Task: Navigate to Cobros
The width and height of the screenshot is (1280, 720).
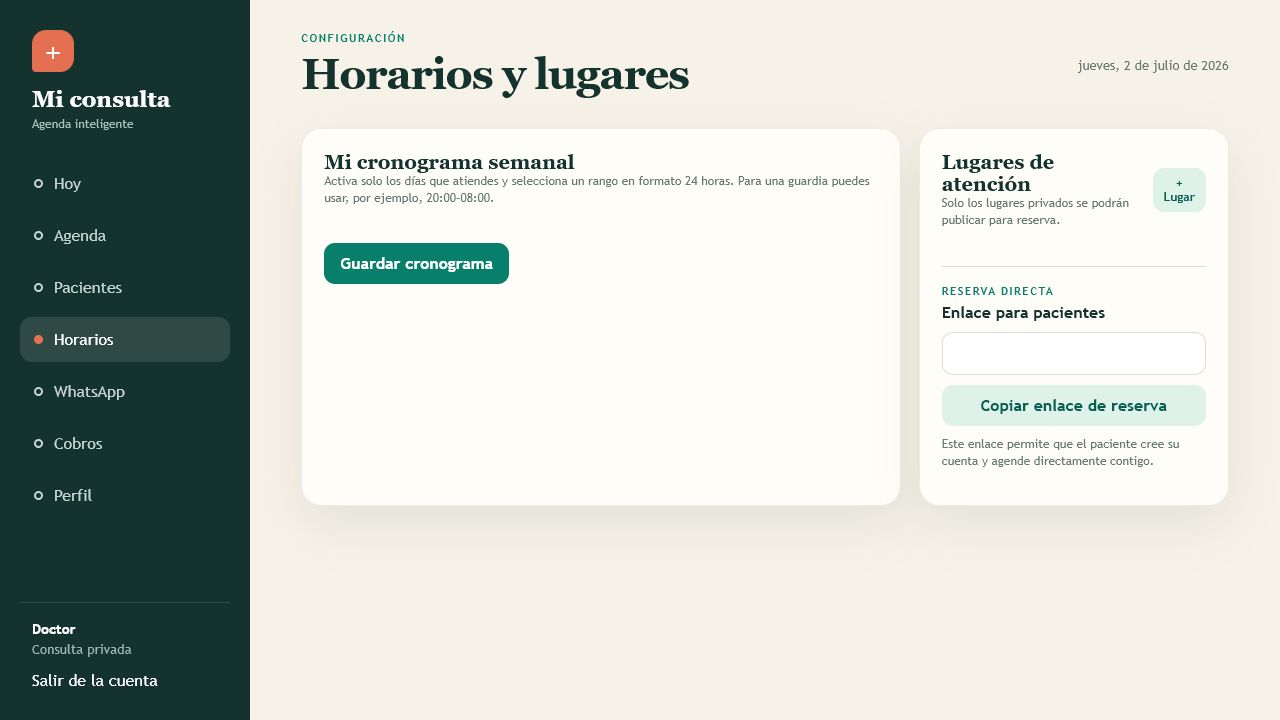Action: (125, 443)
